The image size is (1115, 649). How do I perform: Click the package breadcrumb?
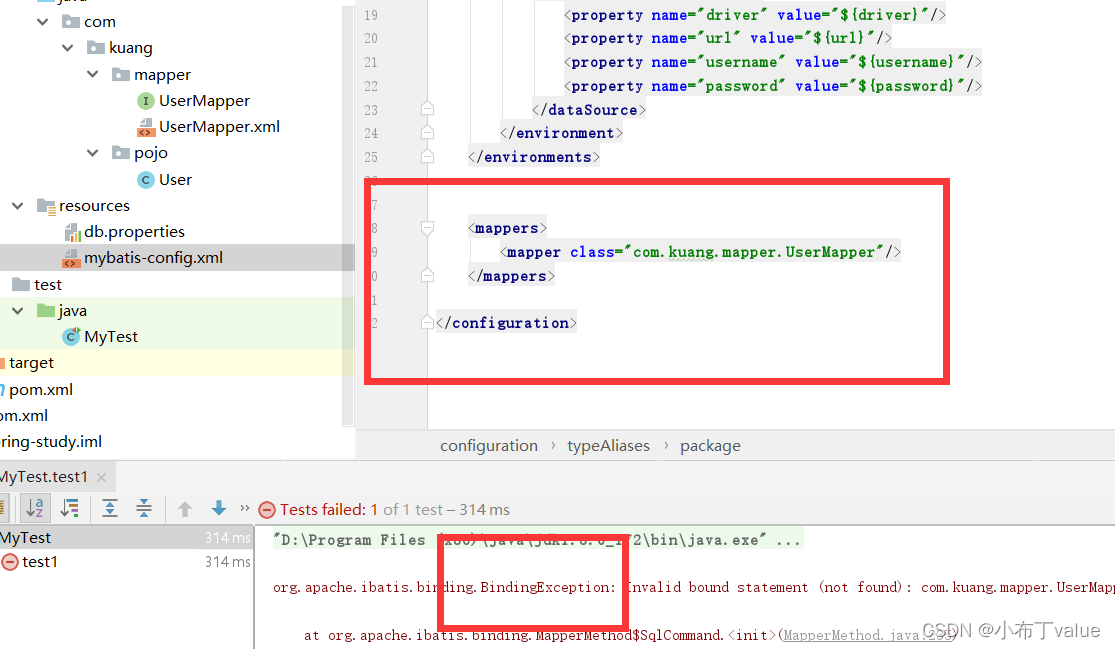click(710, 446)
